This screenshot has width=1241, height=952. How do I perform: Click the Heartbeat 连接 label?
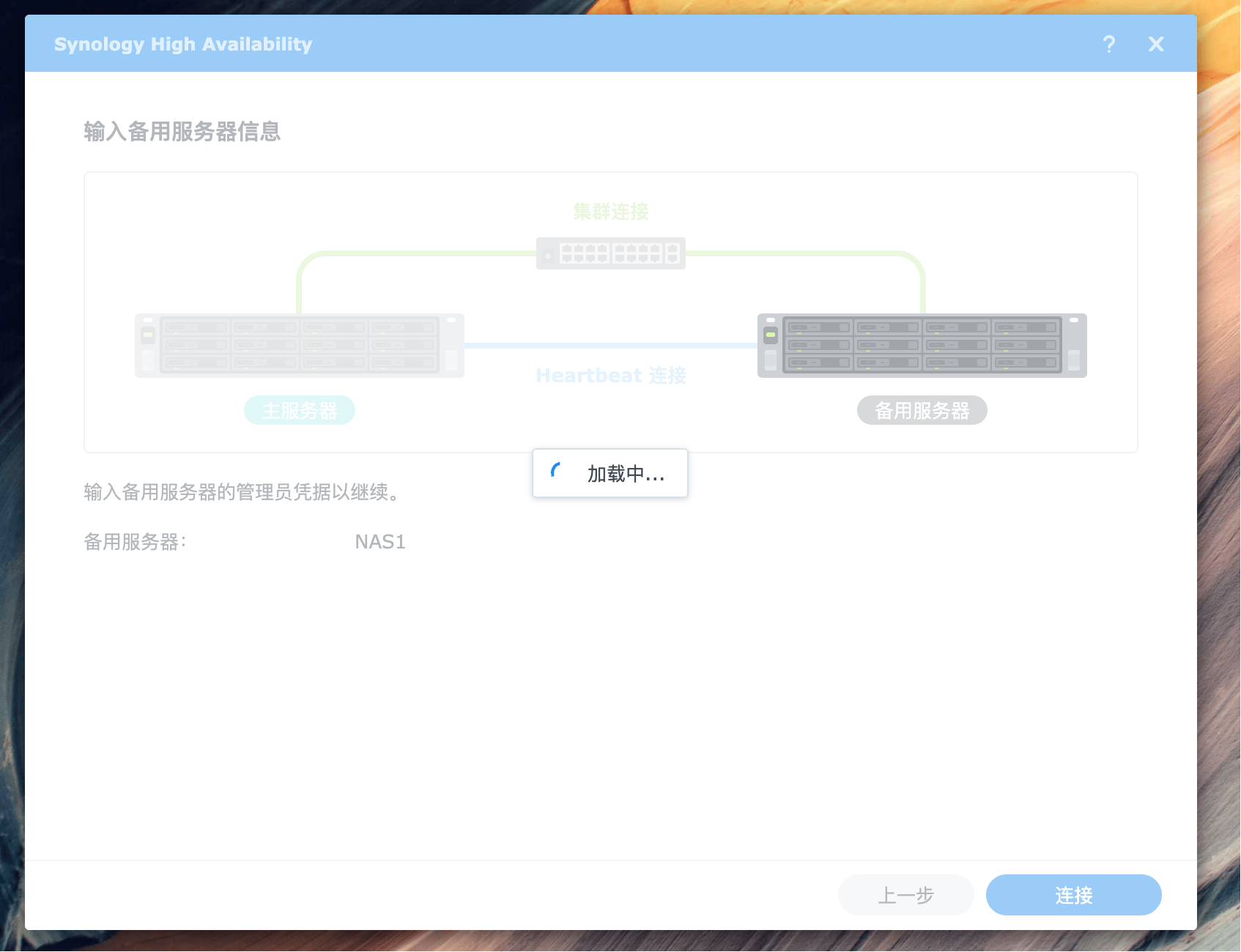[610, 376]
